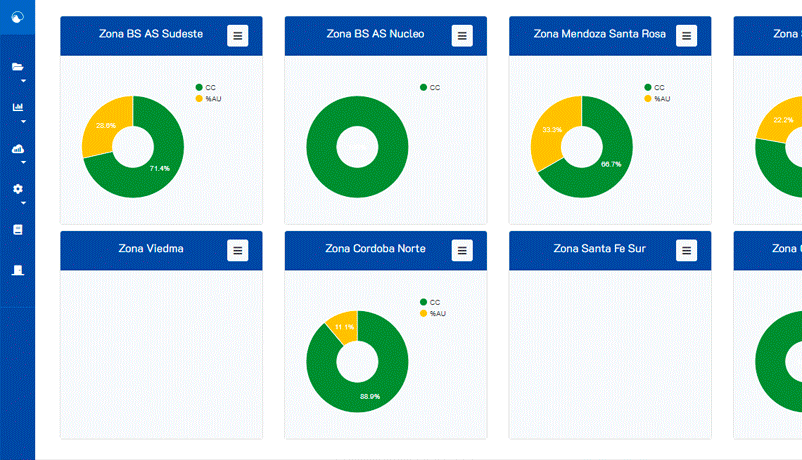Image resolution: width=802 pixels, height=460 pixels.
Task: Click the 11.1% yellow slice in Cordoba Norte
Action: pos(344,326)
